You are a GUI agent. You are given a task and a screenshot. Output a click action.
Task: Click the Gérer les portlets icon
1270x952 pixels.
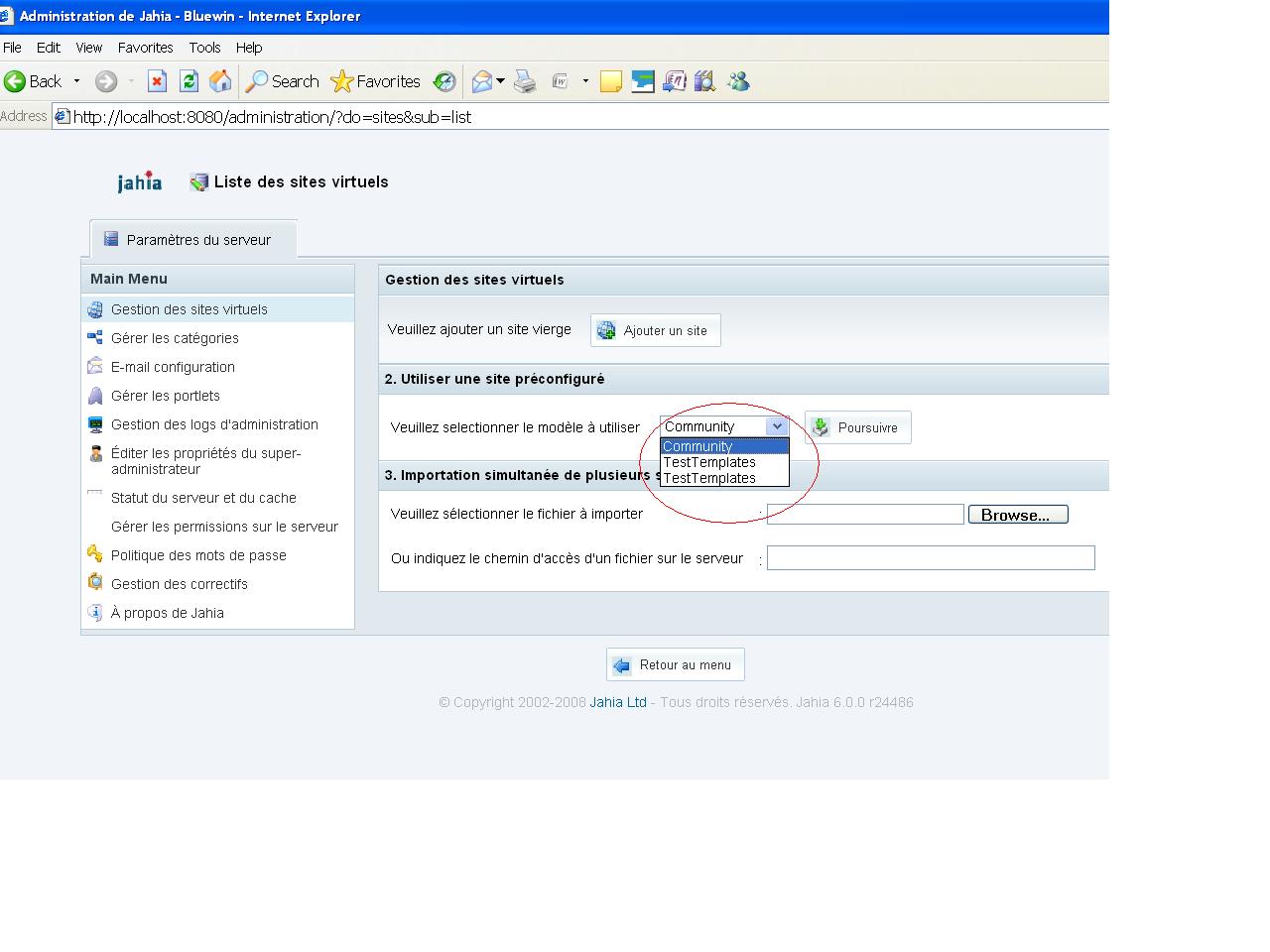pyautogui.click(x=95, y=396)
